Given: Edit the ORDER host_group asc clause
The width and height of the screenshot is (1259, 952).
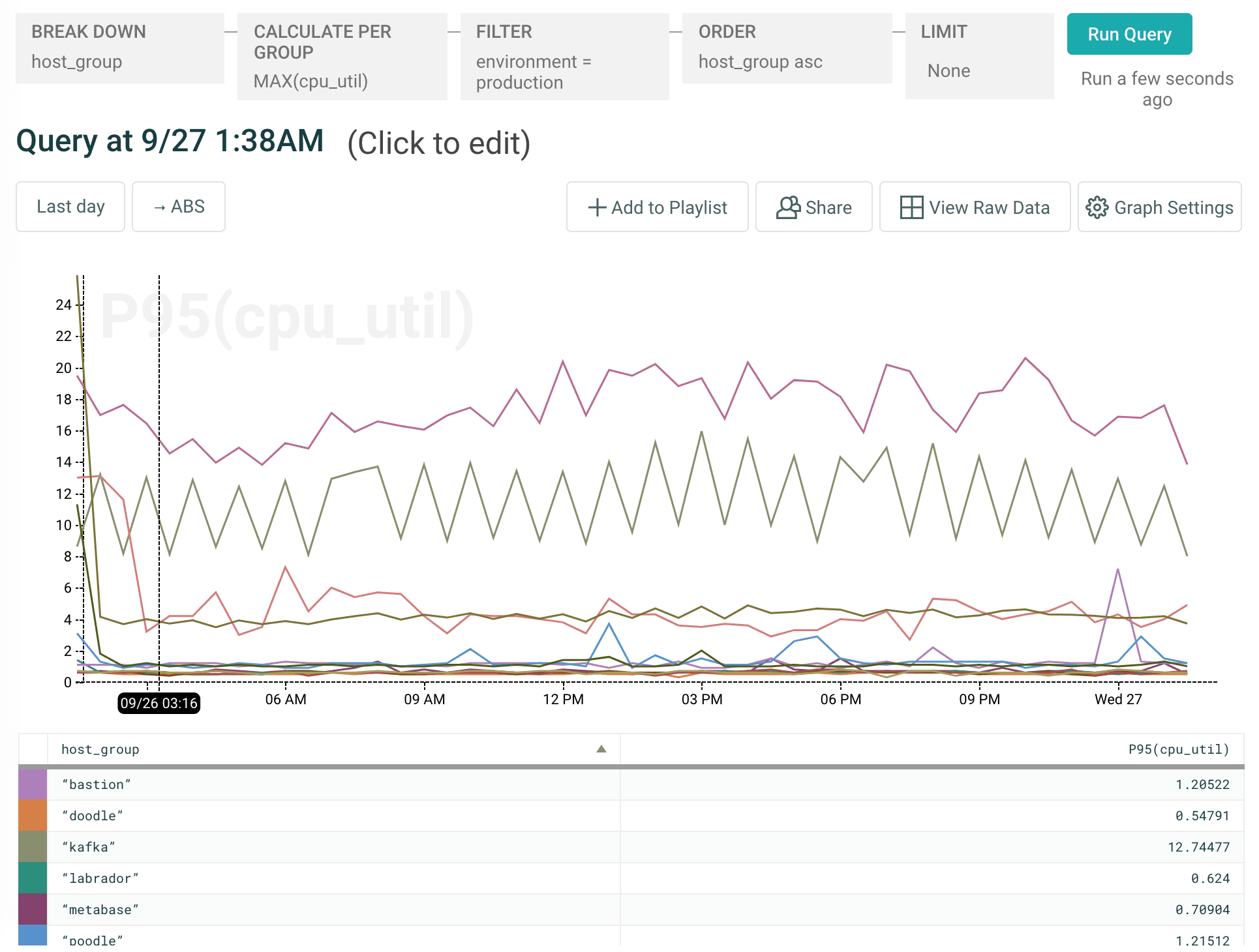Looking at the screenshot, I should click(x=787, y=48).
